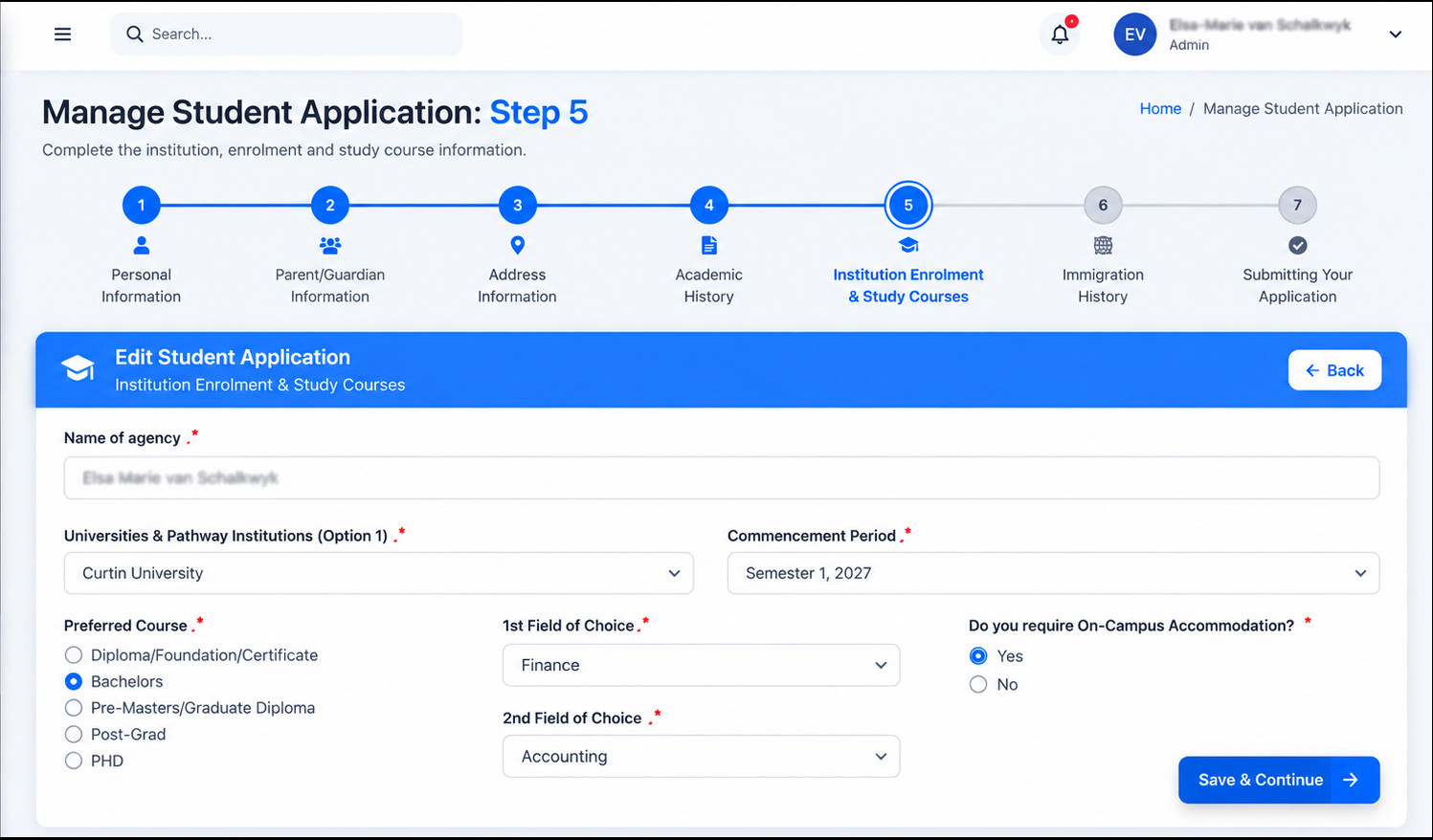The width and height of the screenshot is (1433, 840).
Task: Click the graduation cap icon in blue header
Action: point(78,368)
